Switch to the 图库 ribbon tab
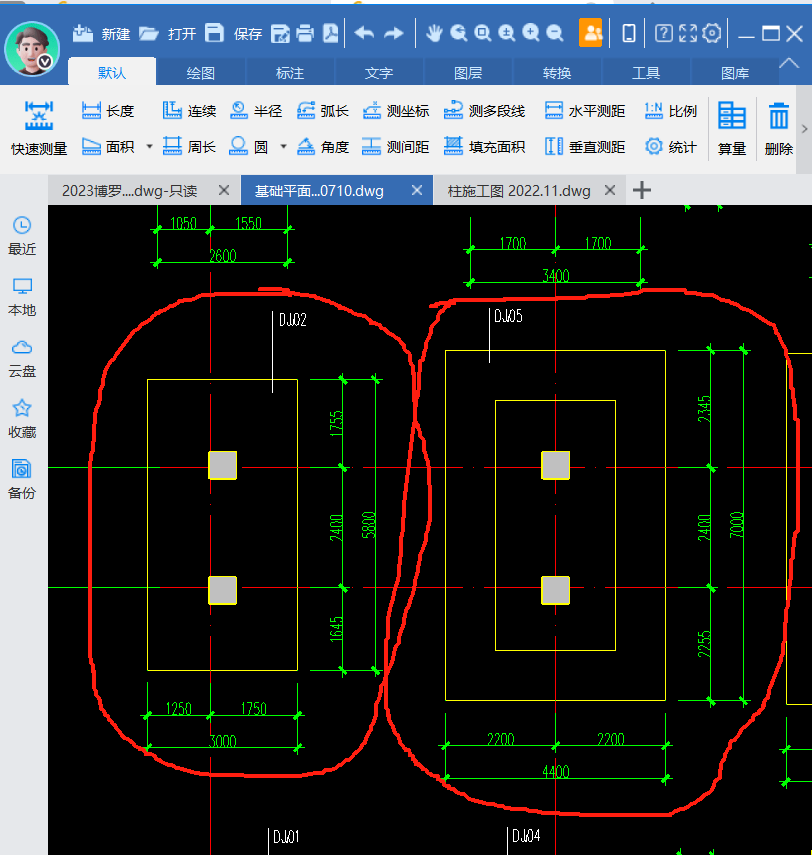Viewport: 812px width, 855px height. click(x=735, y=73)
